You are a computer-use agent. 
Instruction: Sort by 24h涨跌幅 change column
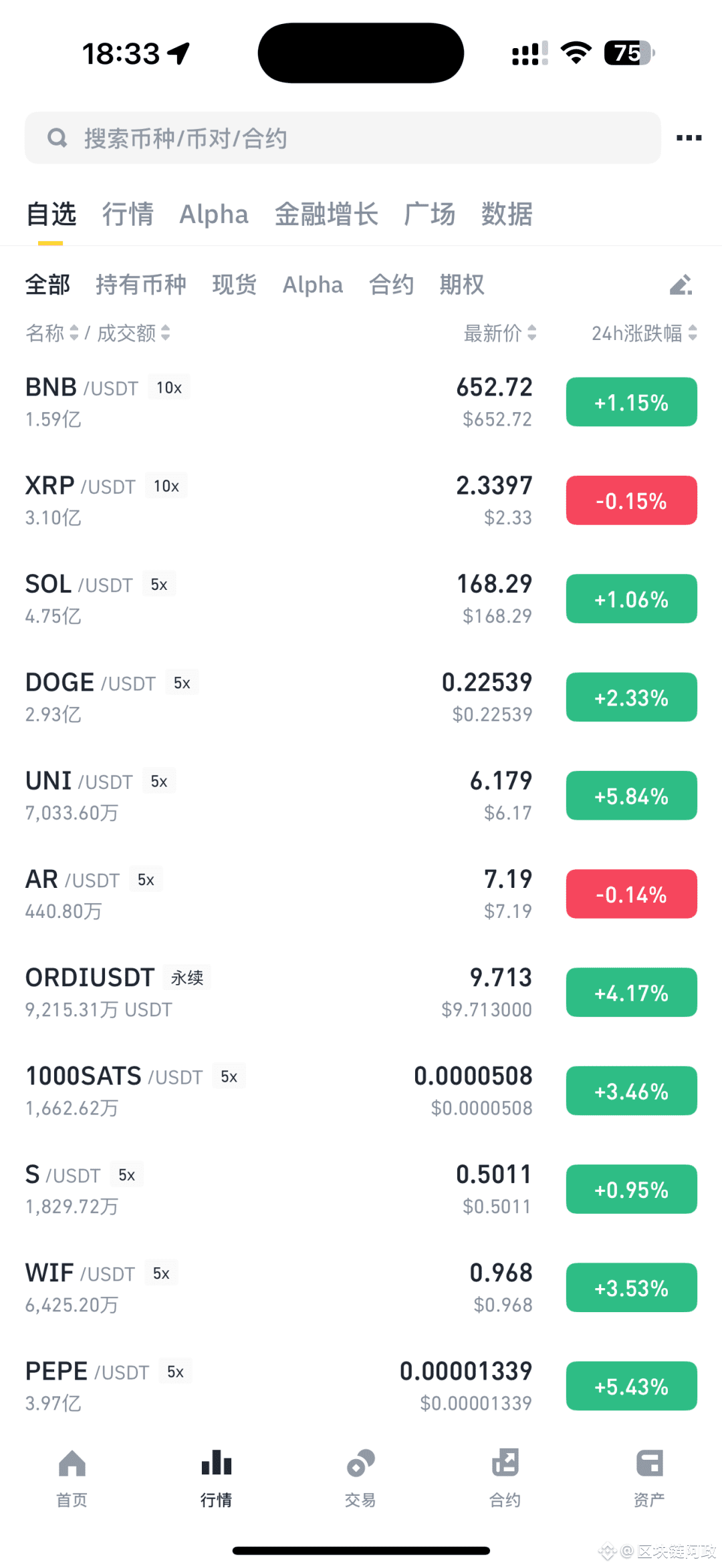tap(644, 333)
